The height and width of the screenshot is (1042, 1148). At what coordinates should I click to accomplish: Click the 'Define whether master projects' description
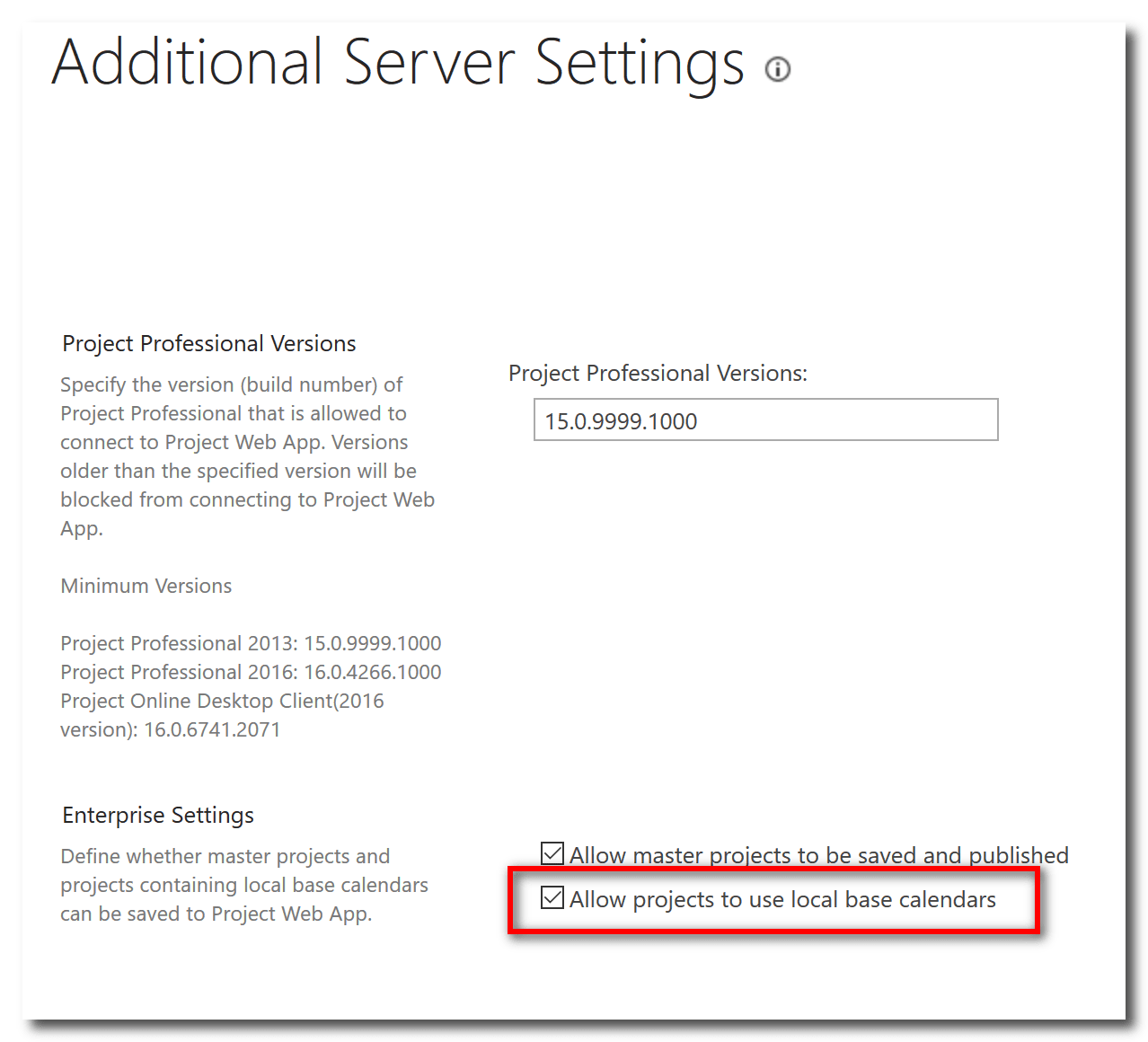pyautogui.click(x=244, y=885)
